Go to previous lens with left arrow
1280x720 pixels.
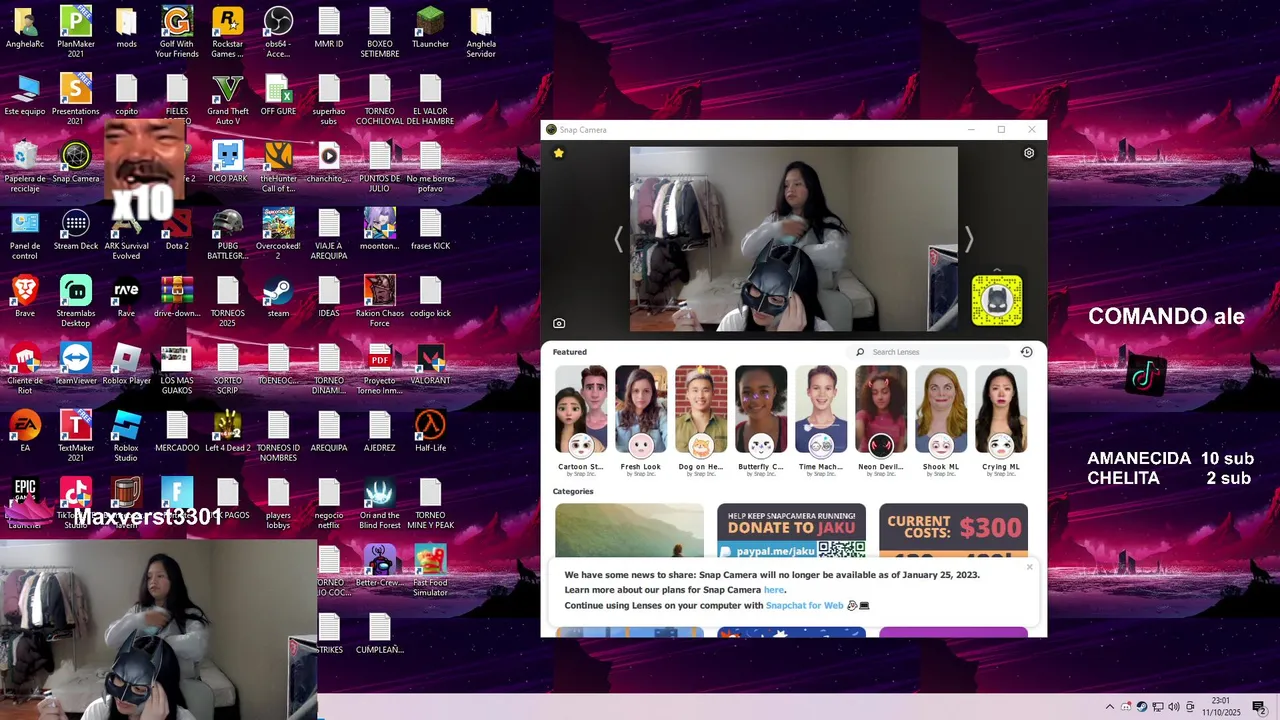618,239
